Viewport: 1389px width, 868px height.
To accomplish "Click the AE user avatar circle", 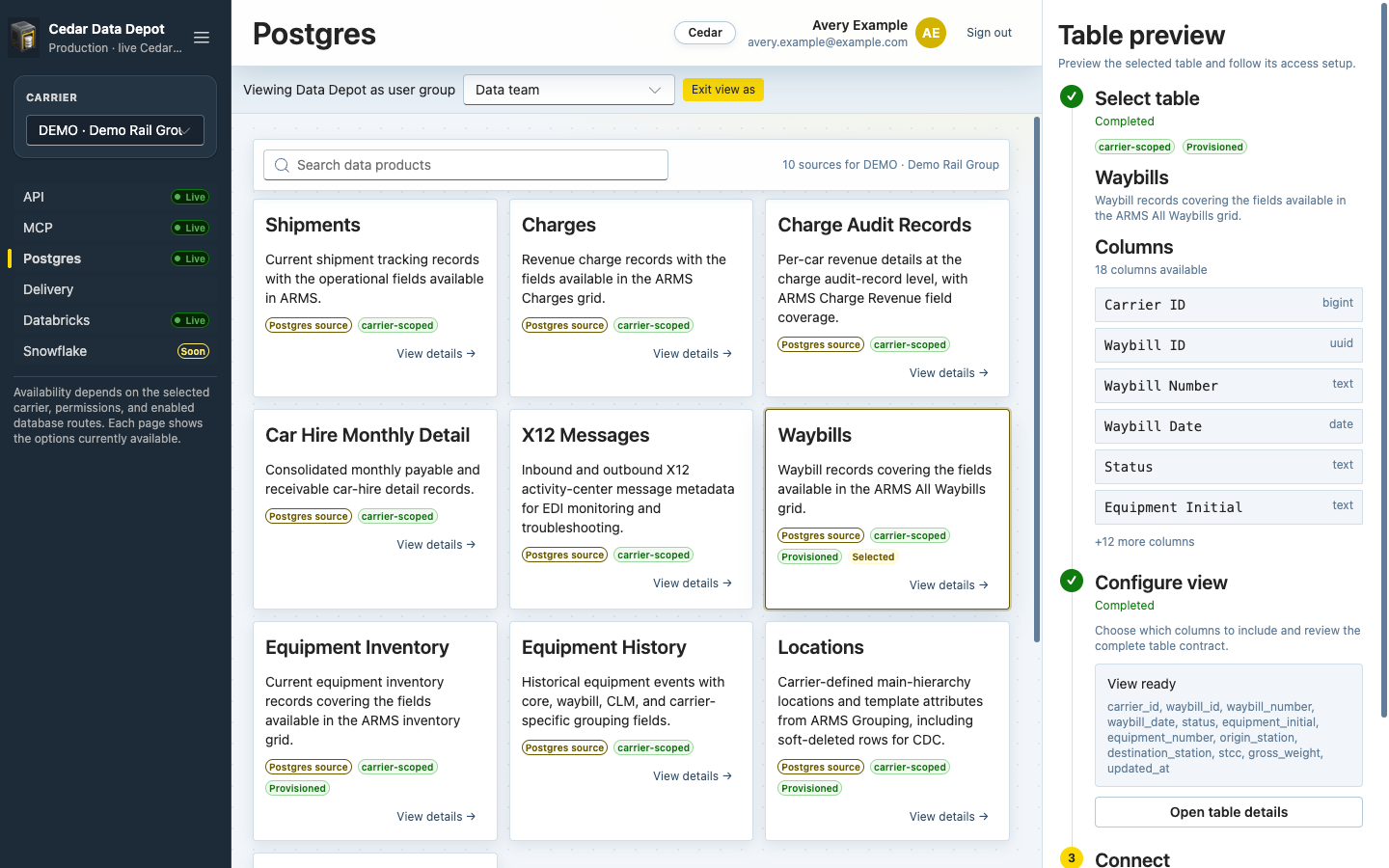I will pos(931,33).
